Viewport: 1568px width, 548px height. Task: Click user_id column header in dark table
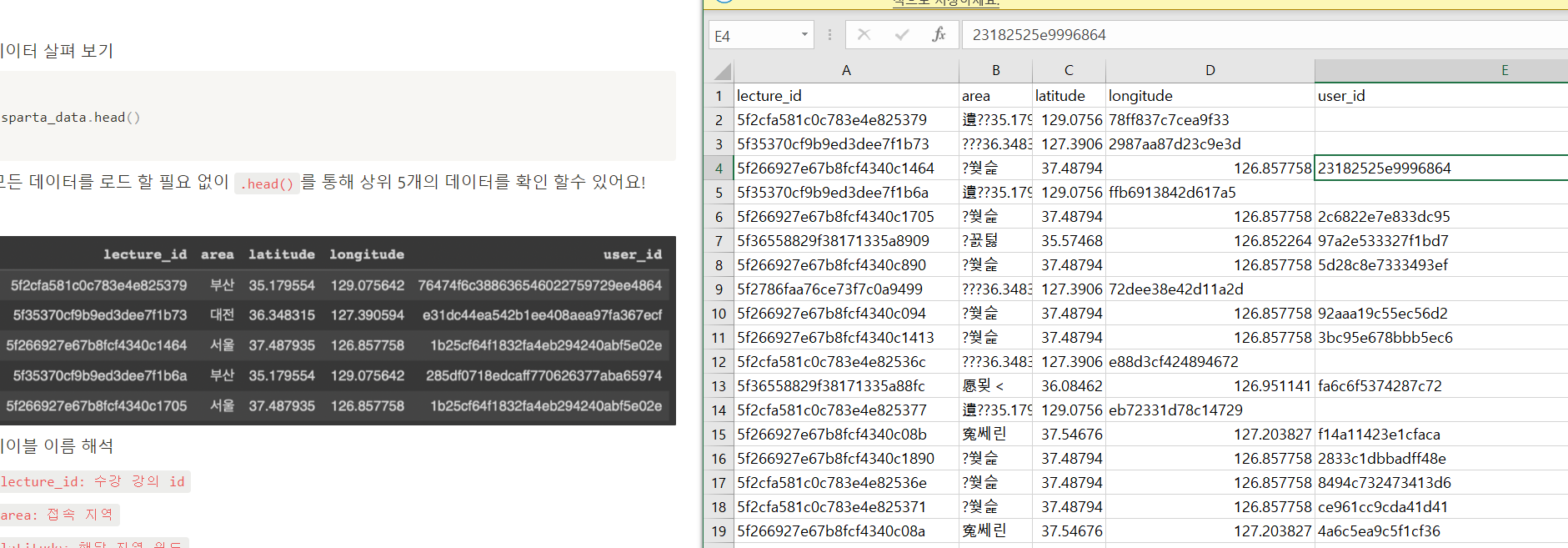point(633,254)
